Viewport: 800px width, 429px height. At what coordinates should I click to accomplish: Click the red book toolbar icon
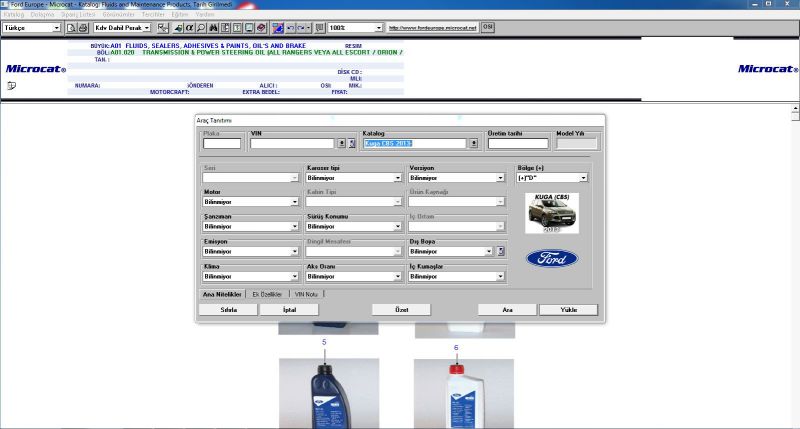(x=261, y=28)
